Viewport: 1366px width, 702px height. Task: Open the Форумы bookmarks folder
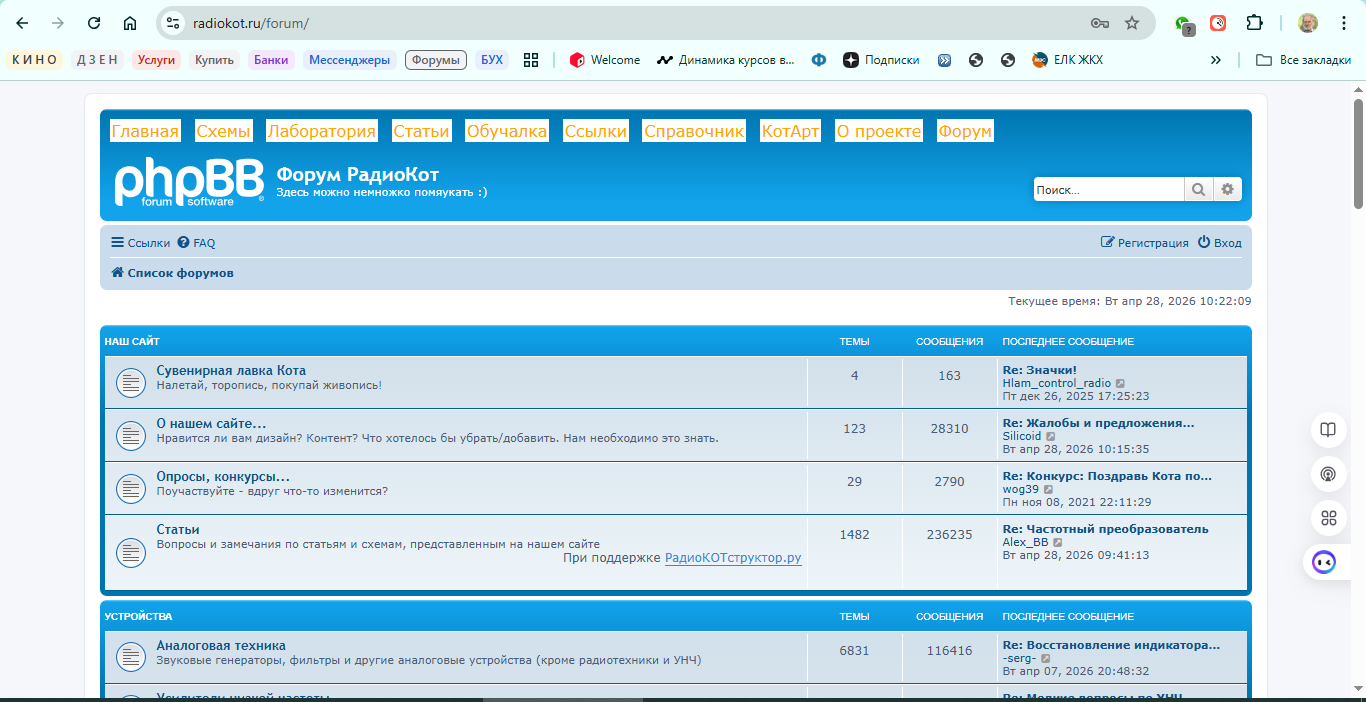click(x=436, y=60)
